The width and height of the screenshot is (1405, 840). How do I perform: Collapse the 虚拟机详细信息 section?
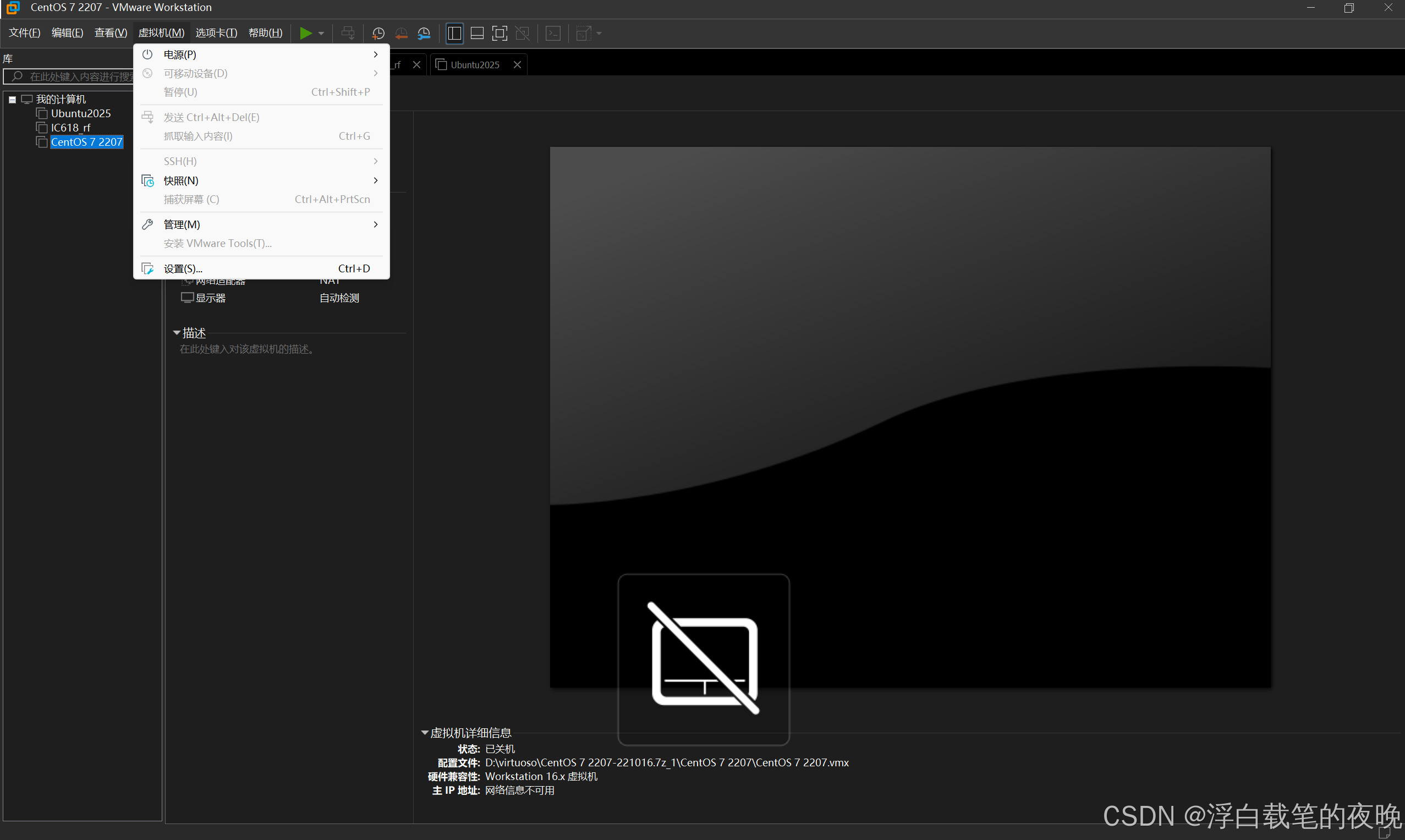(425, 732)
